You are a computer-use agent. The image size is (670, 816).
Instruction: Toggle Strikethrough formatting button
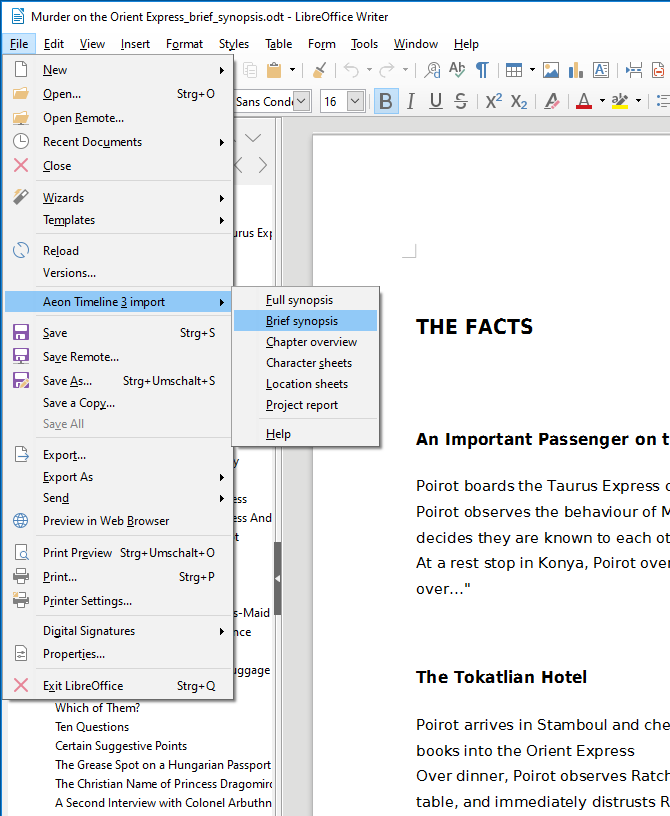coord(461,101)
